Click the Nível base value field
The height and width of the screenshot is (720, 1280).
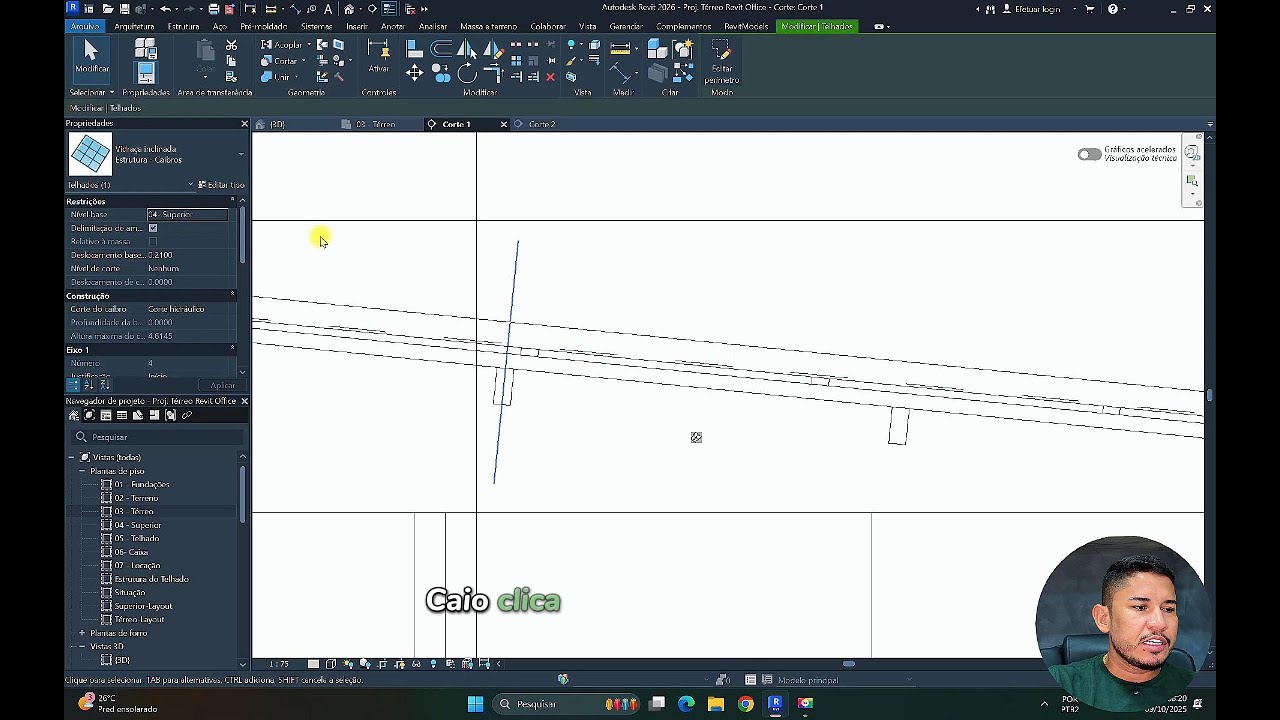click(x=188, y=214)
